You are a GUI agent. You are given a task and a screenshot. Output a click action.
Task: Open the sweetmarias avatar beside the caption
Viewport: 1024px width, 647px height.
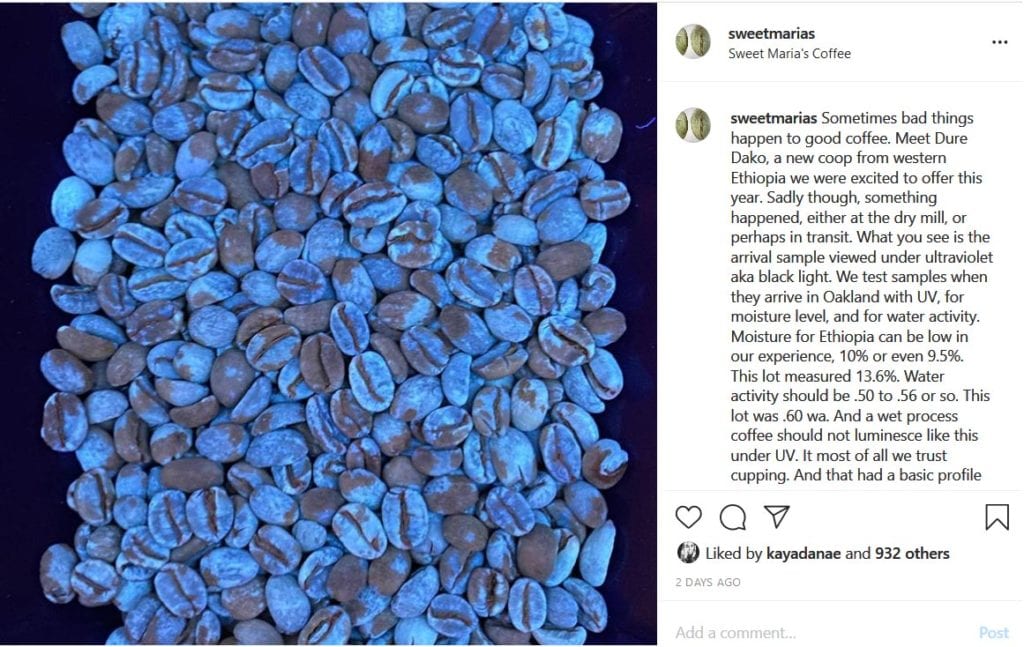693,125
